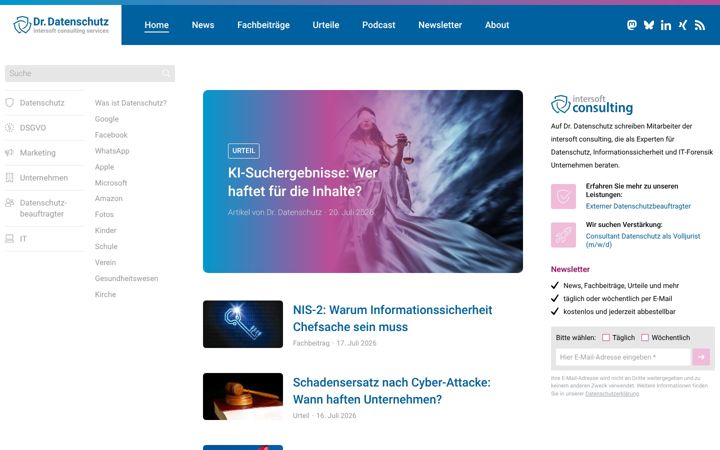The width and height of the screenshot is (720, 450).
Task: Click 'Urteil · 16. Juli 2026' meta text
Action: click(x=324, y=416)
